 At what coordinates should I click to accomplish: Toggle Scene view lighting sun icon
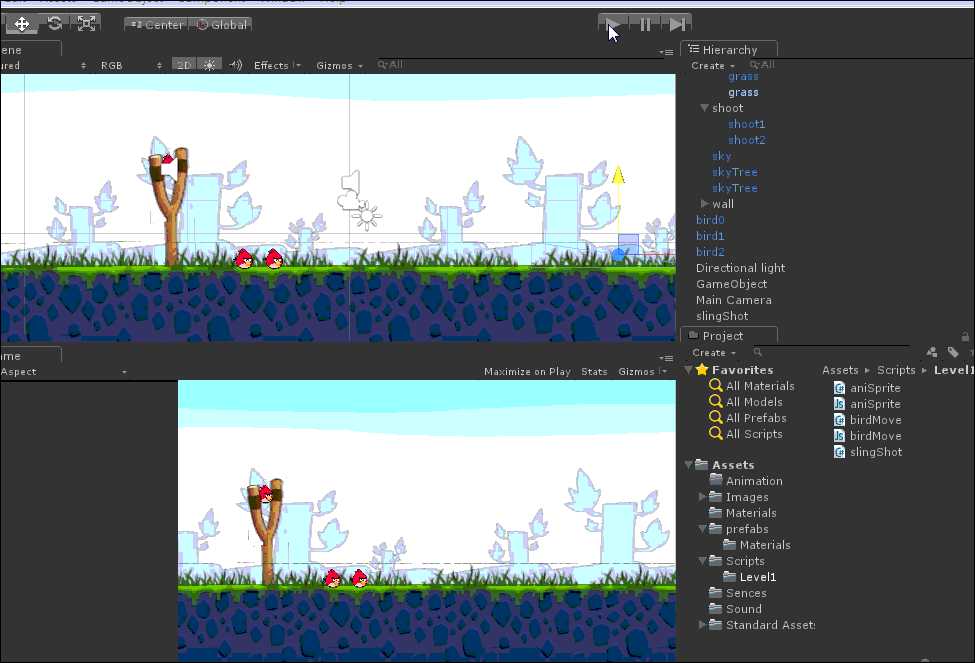tap(210, 65)
